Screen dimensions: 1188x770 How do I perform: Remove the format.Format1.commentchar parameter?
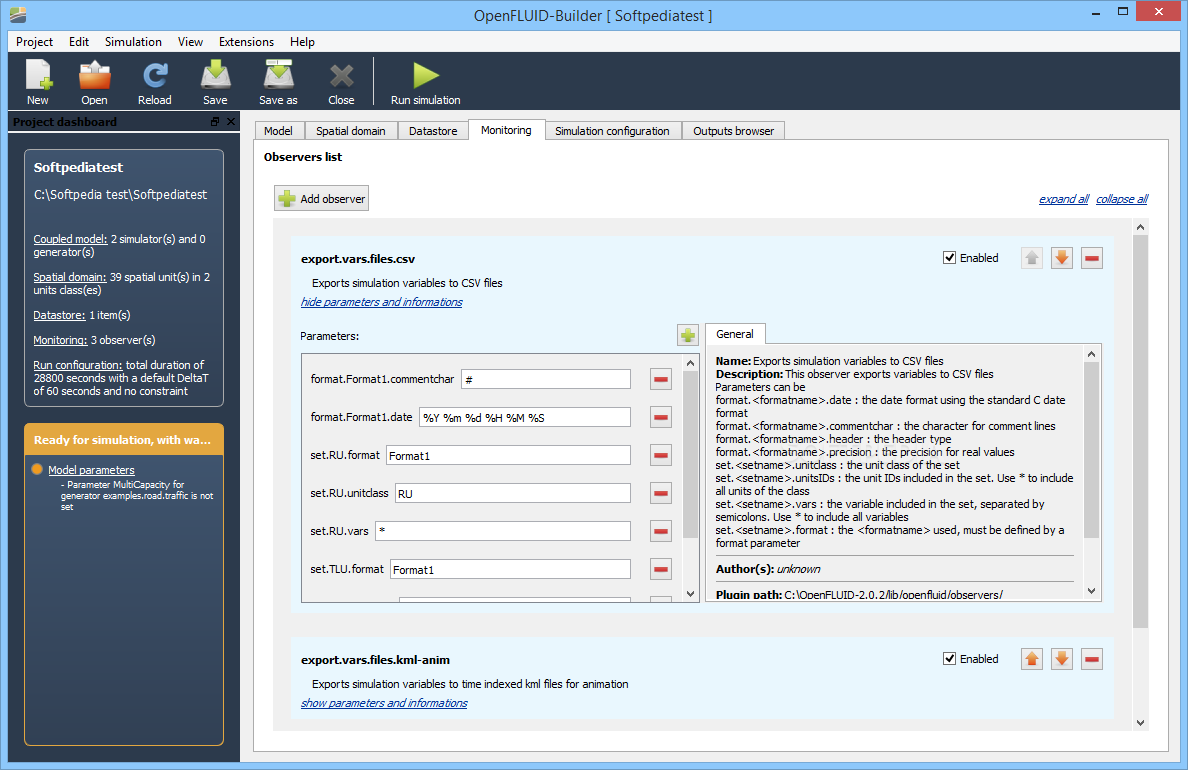[x=661, y=379]
